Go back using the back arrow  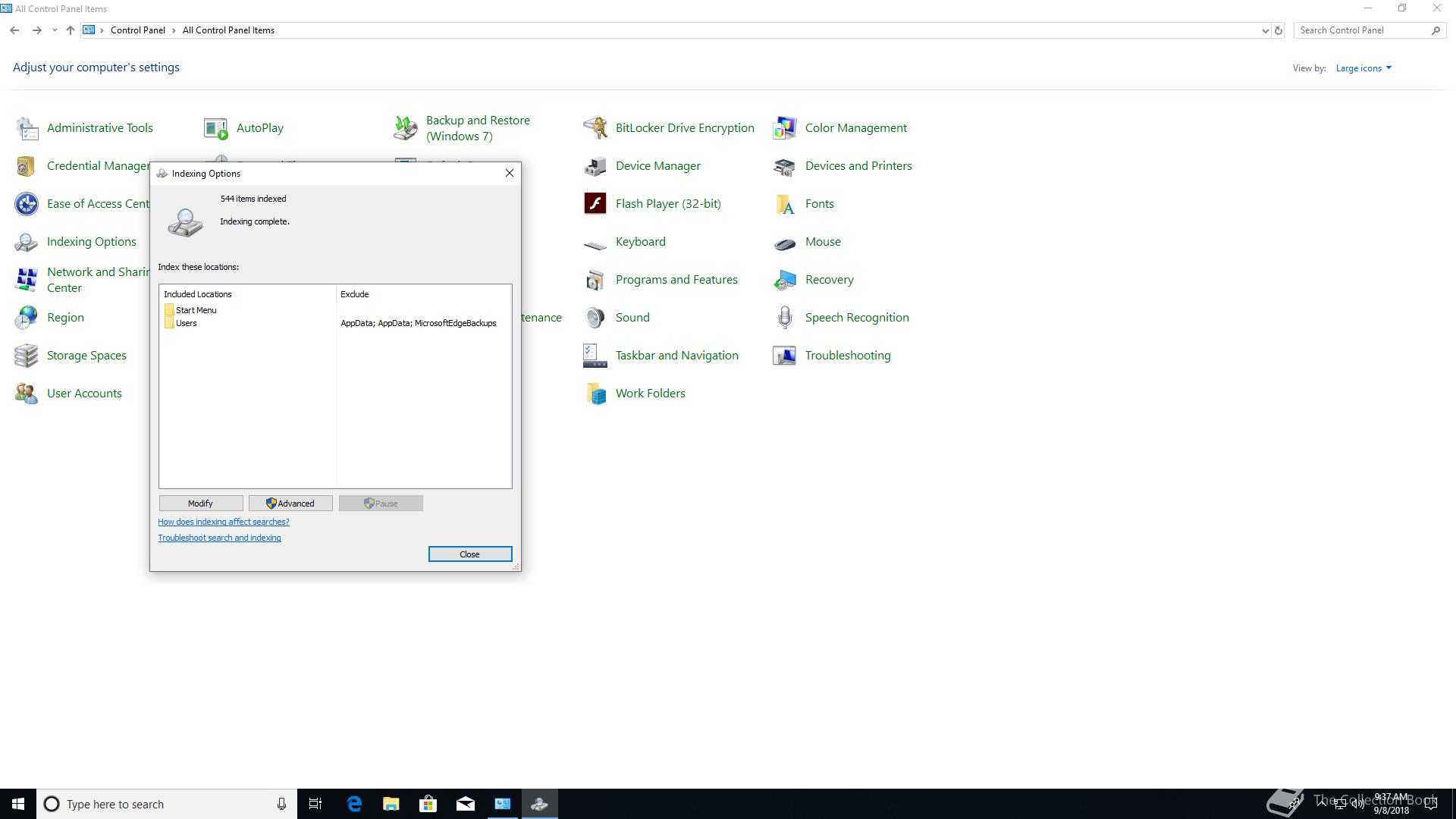click(14, 30)
